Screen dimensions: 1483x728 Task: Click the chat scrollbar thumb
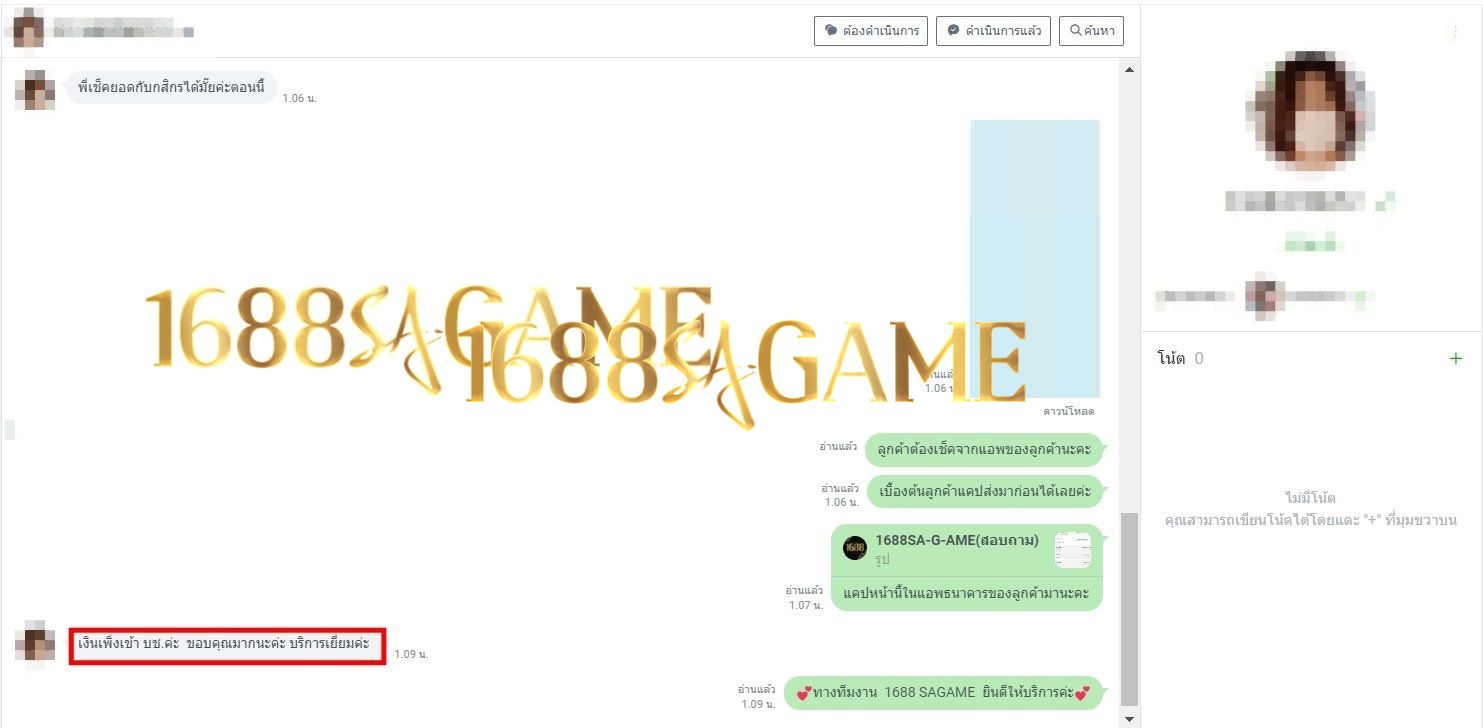[1130, 608]
